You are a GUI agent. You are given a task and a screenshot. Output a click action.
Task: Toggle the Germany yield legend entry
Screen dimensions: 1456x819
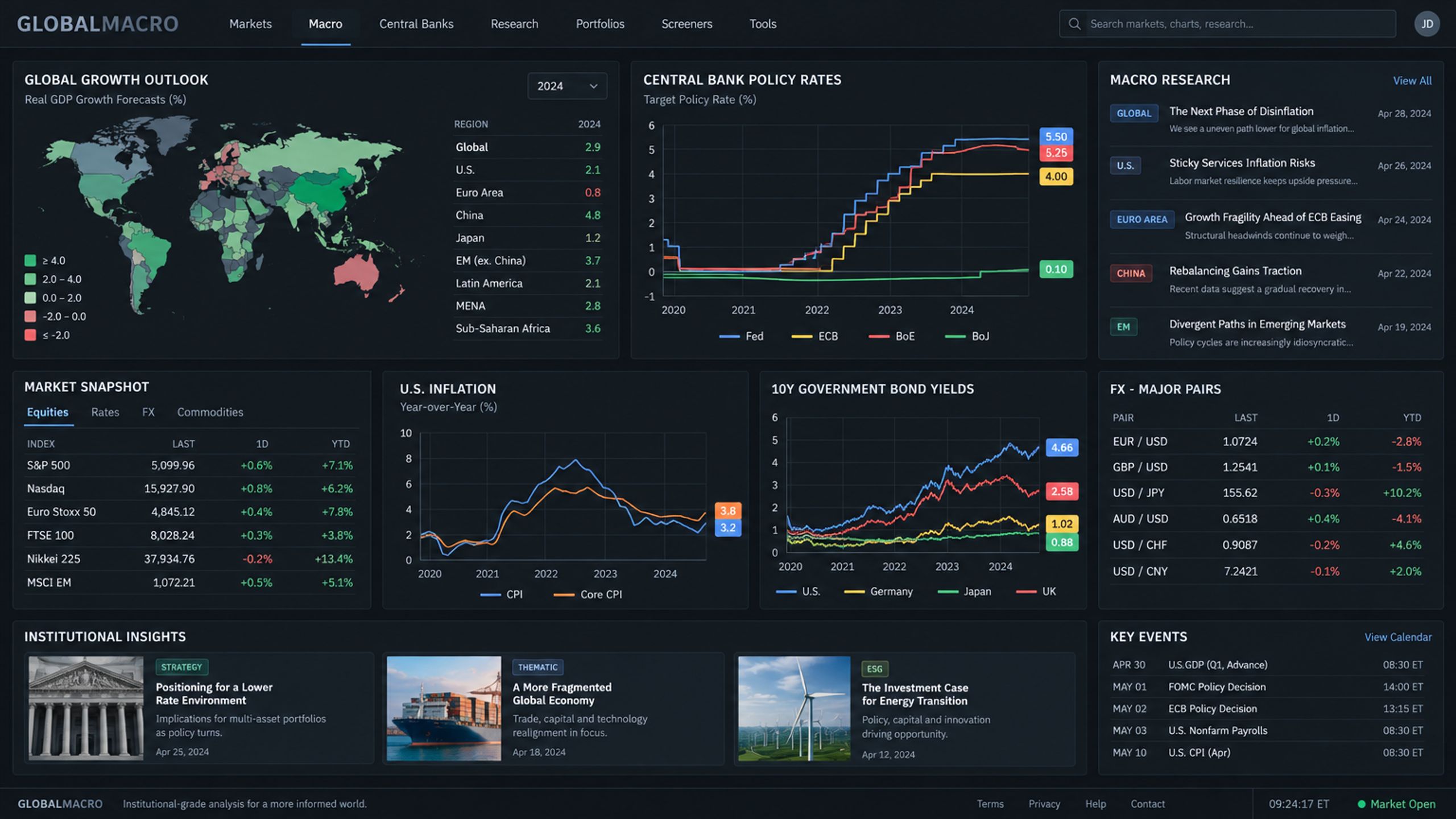pyautogui.click(x=878, y=591)
